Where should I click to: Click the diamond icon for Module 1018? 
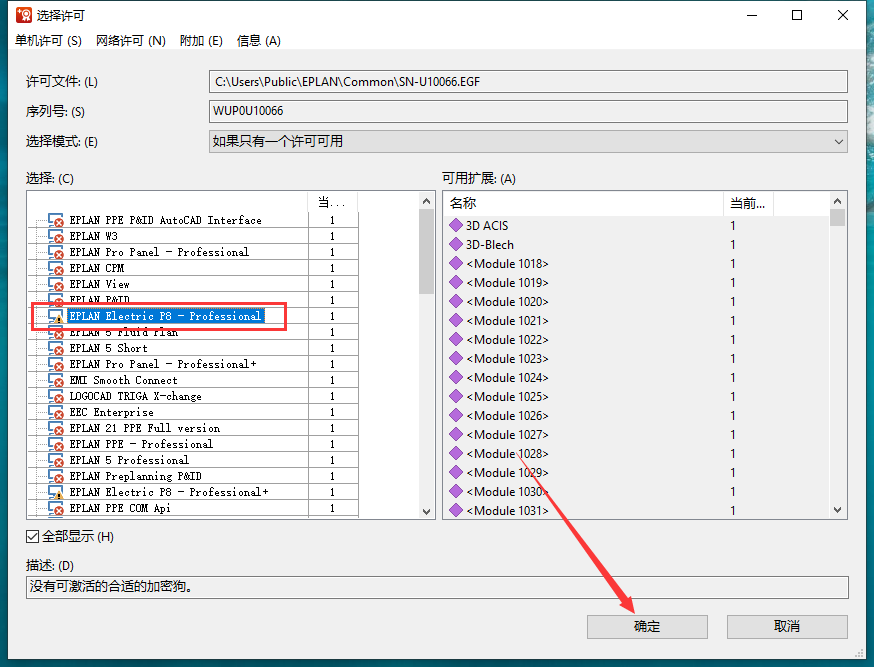click(x=456, y=263)
